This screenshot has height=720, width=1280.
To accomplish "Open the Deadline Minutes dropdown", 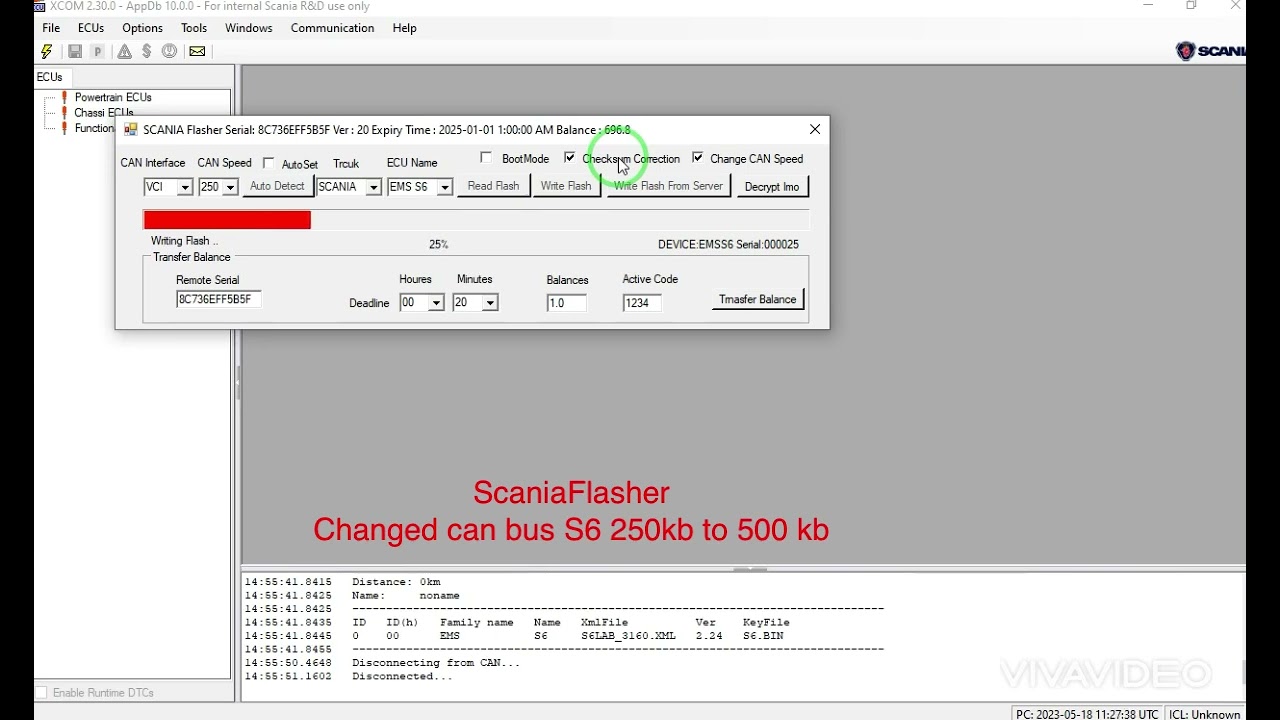I will [490, 303].
